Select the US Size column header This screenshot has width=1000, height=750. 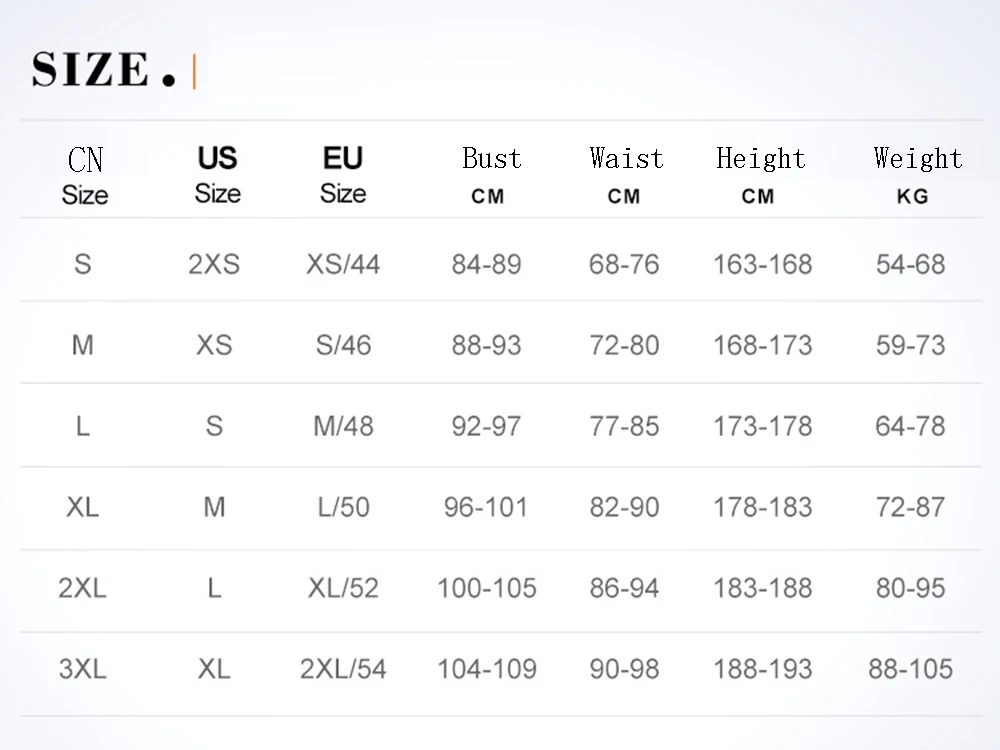[x=217, y=174]
